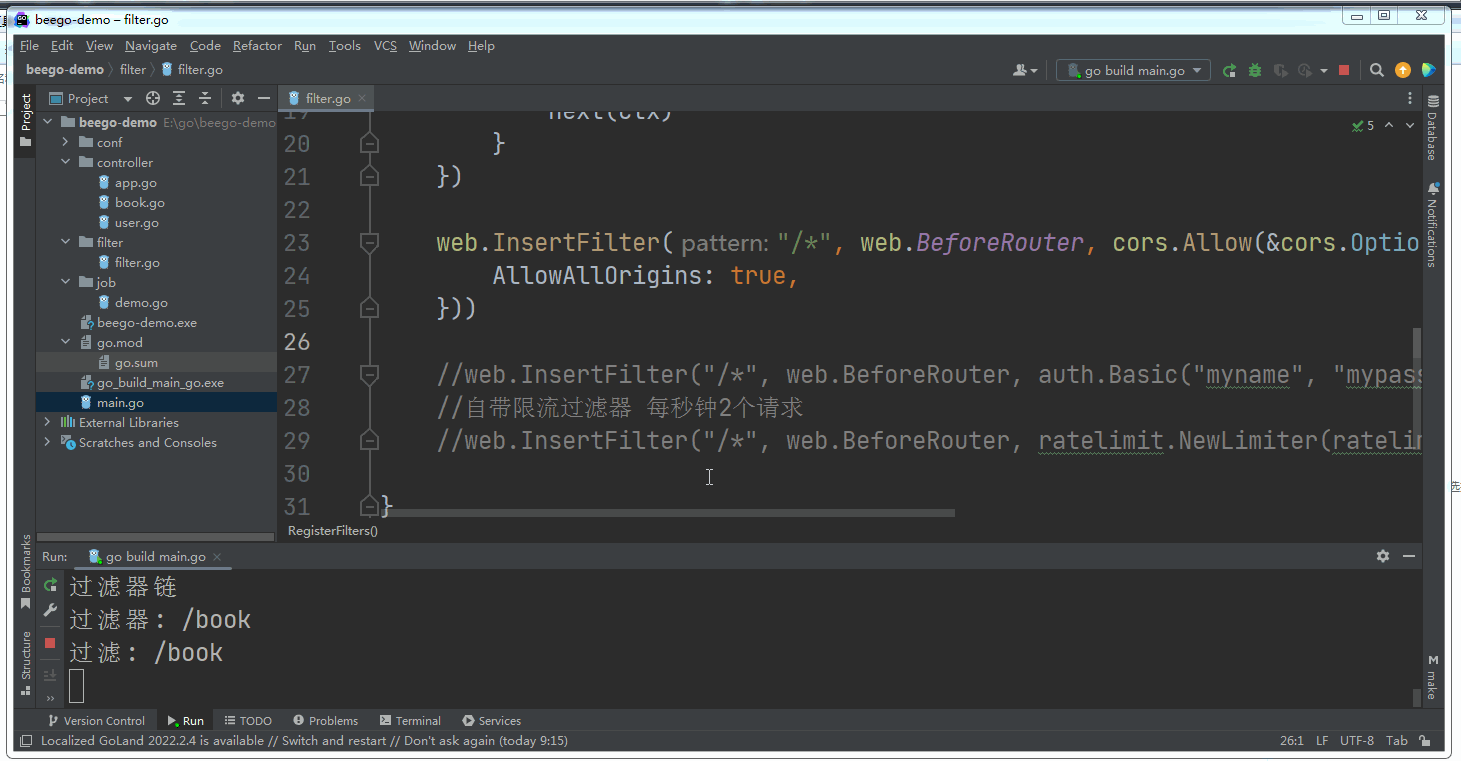This screenshot has height=761, width=1461.
Task: Rerun go build main.go from top toolbar
Action: point(1229,70)
